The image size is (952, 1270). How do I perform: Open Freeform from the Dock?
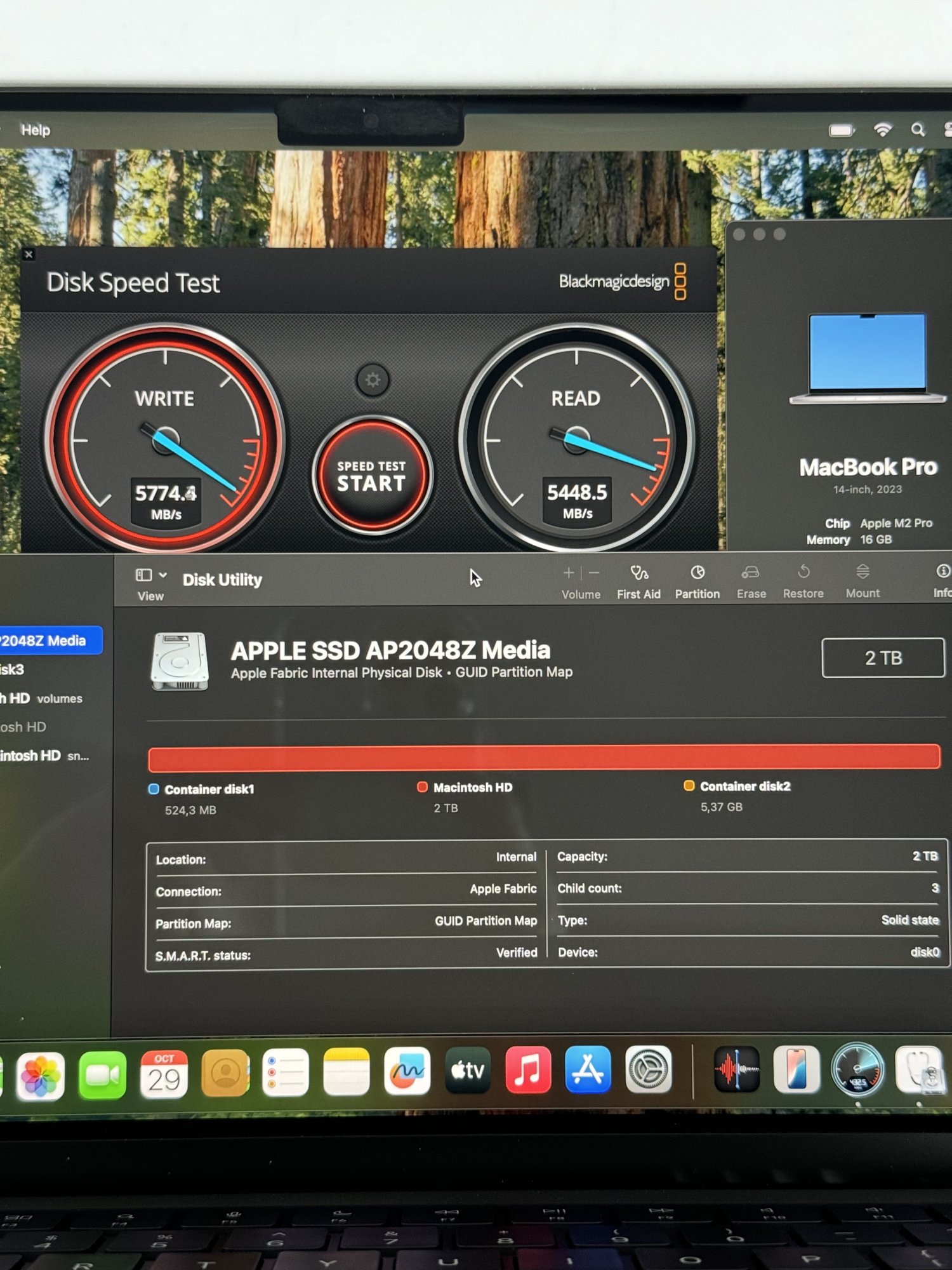tap(407, 1071)
